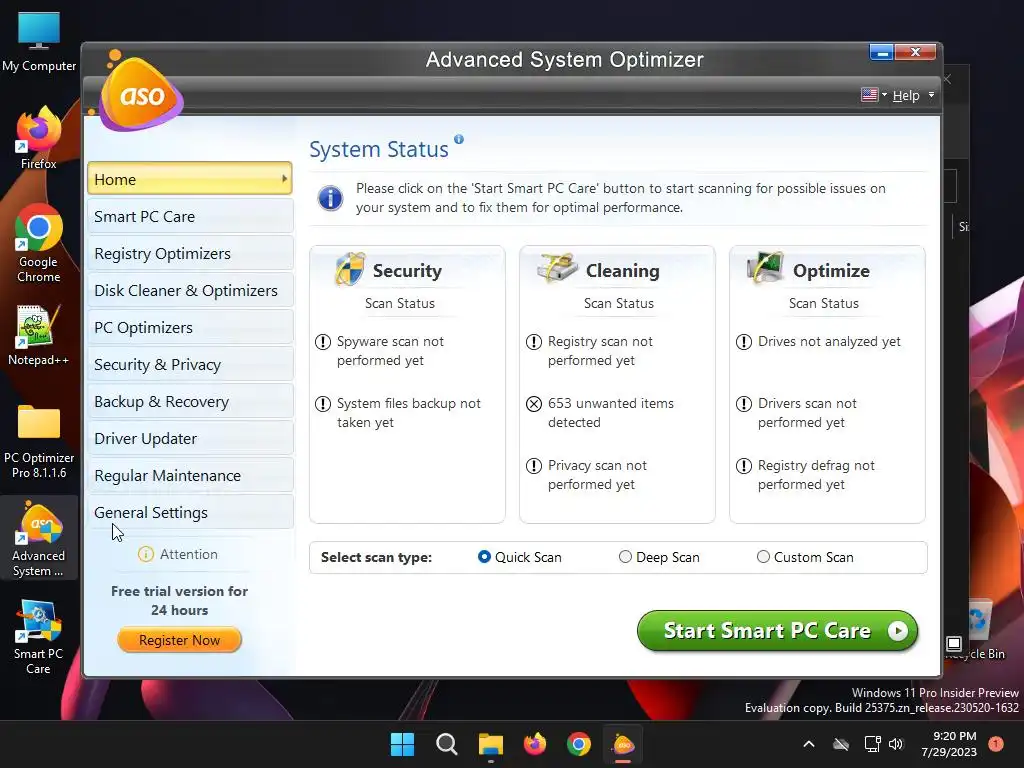Open PC Optimizers section
This screenshot has width=1024, height=768.
click(189, 327)
